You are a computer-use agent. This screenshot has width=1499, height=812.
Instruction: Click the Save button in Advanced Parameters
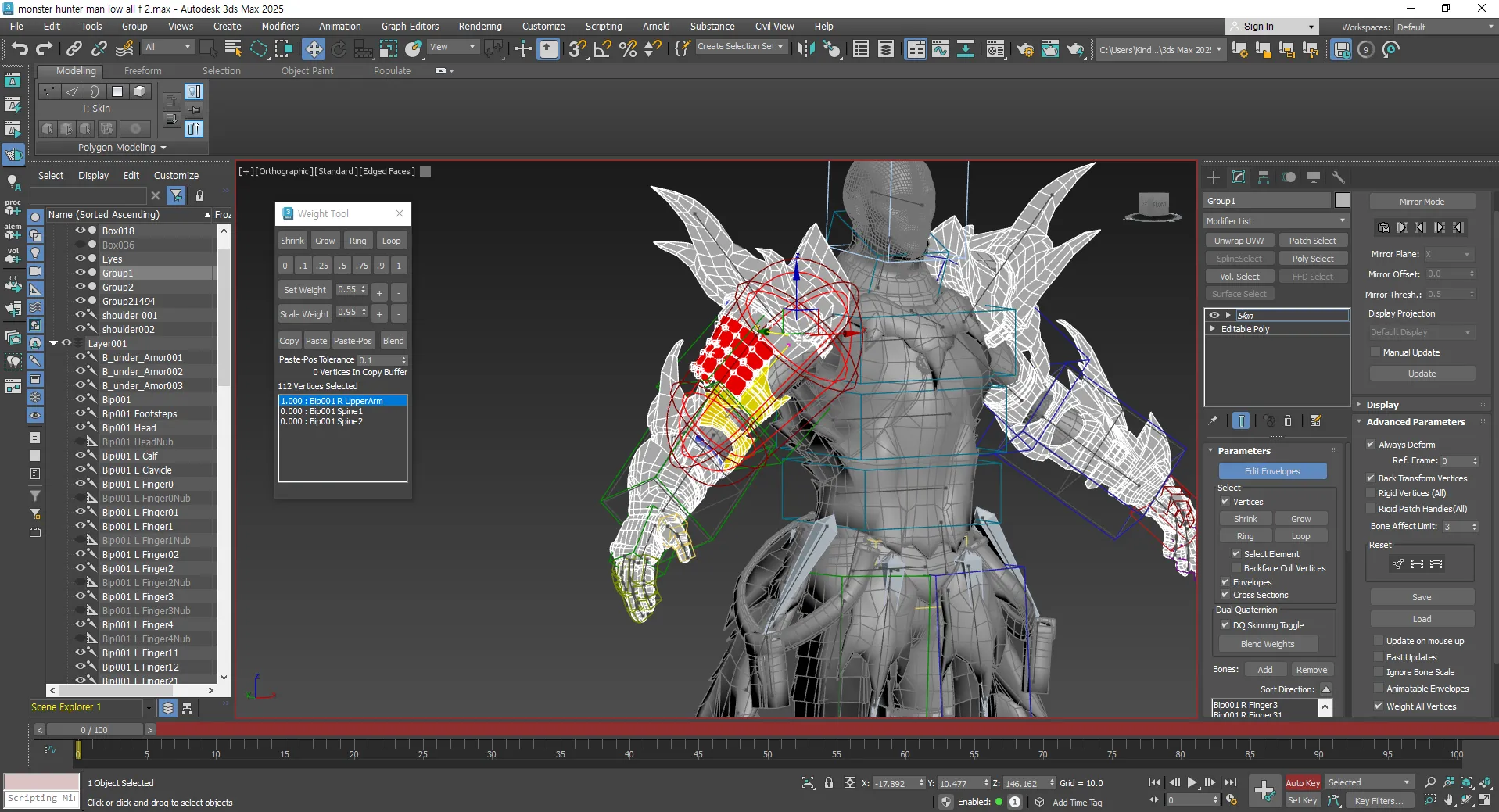tap(1422, 597)
